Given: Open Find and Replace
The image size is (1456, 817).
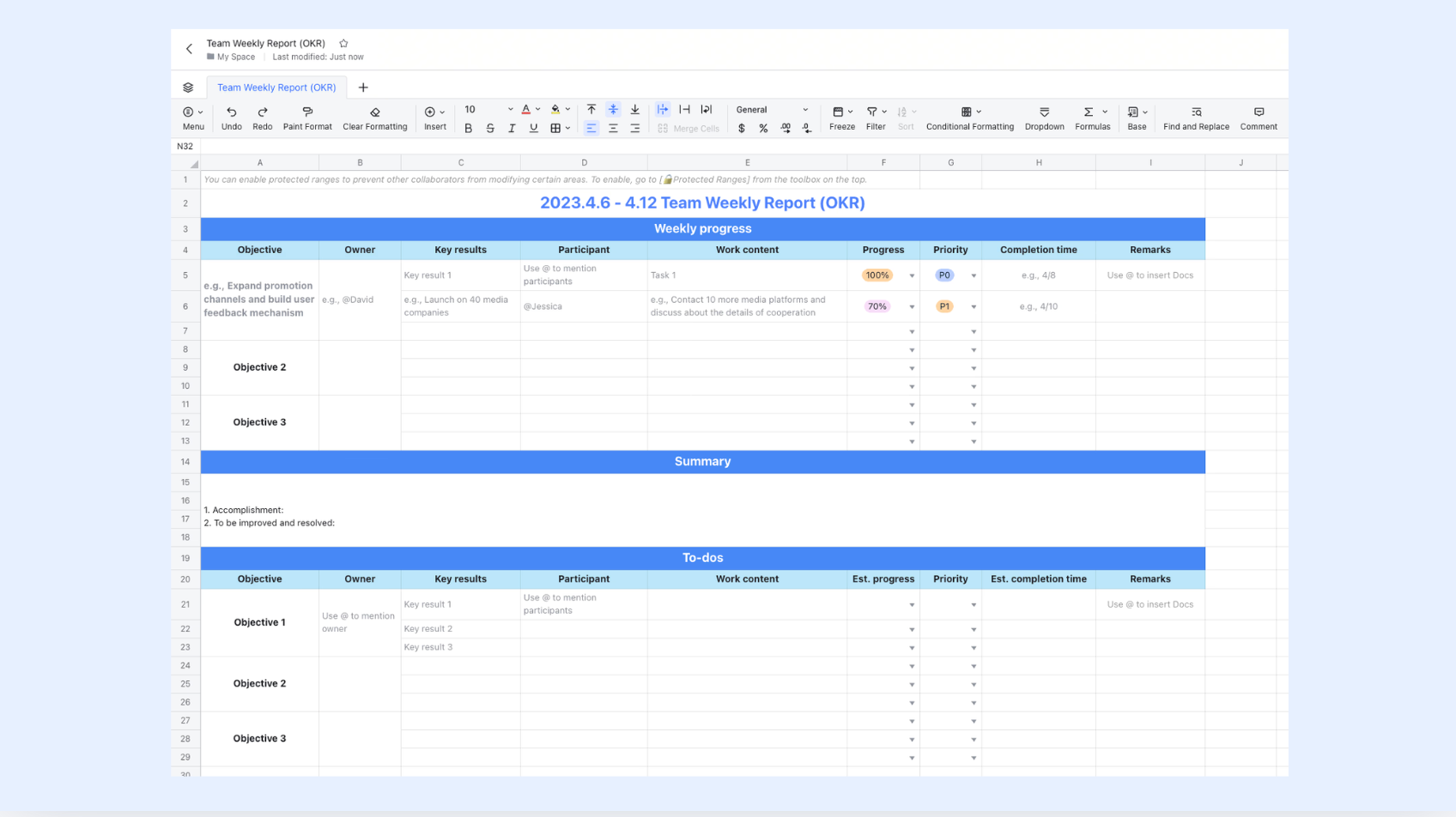Looking at the screenshot, I should point(1196,118).
